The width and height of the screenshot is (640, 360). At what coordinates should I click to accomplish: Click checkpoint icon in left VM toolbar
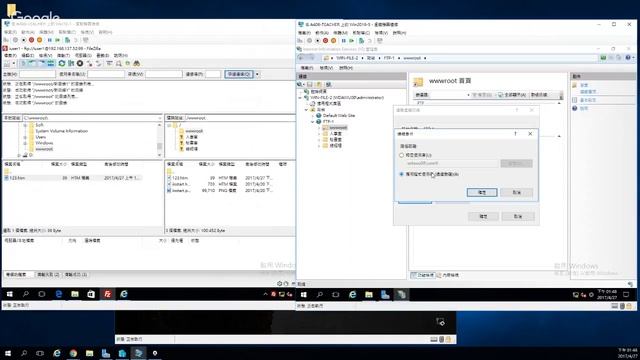click(67, 40)
